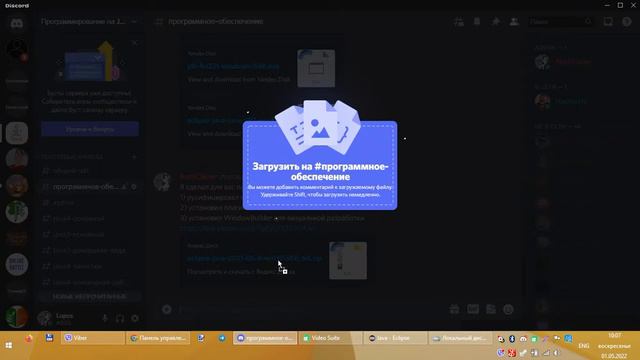Focus the search field in header

(x=560, y=22)
